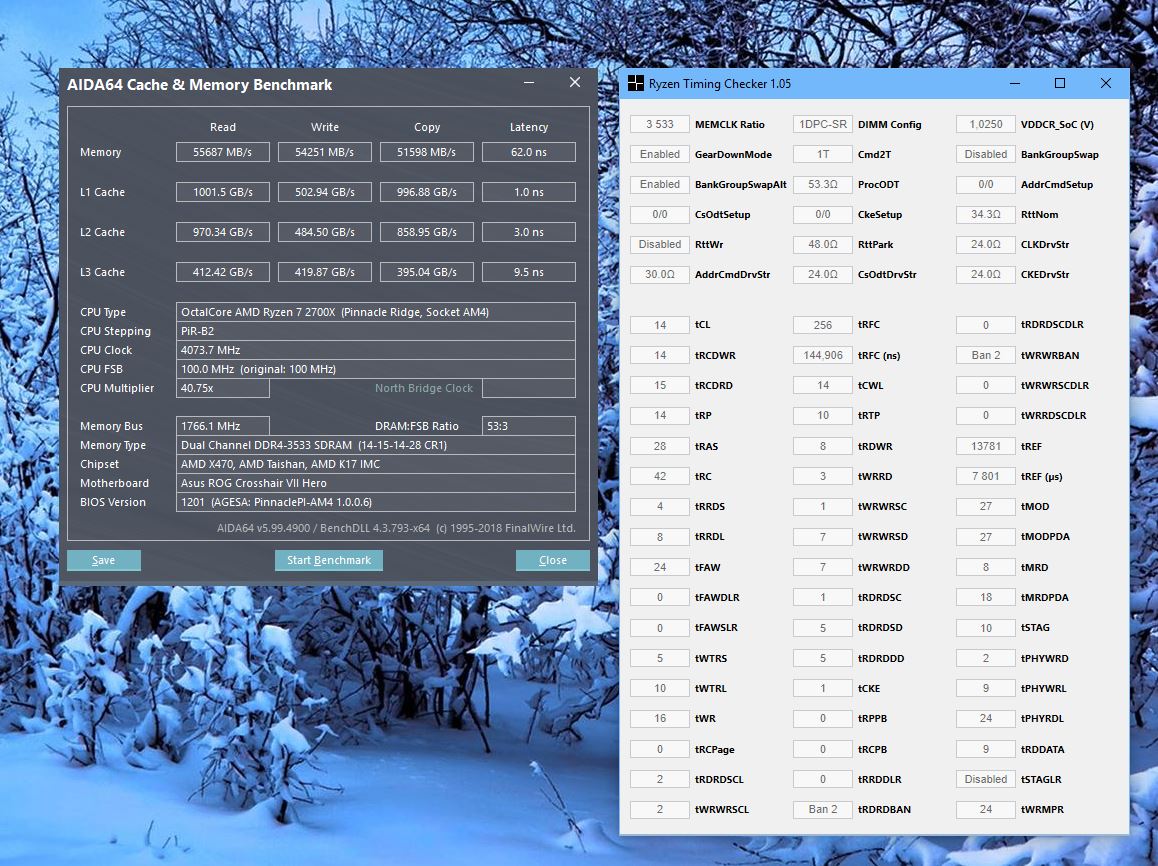This screenshot has width=1158, height=866.
Task: Click the tPHYRDL value 24
Action: [x=986, y=718]
